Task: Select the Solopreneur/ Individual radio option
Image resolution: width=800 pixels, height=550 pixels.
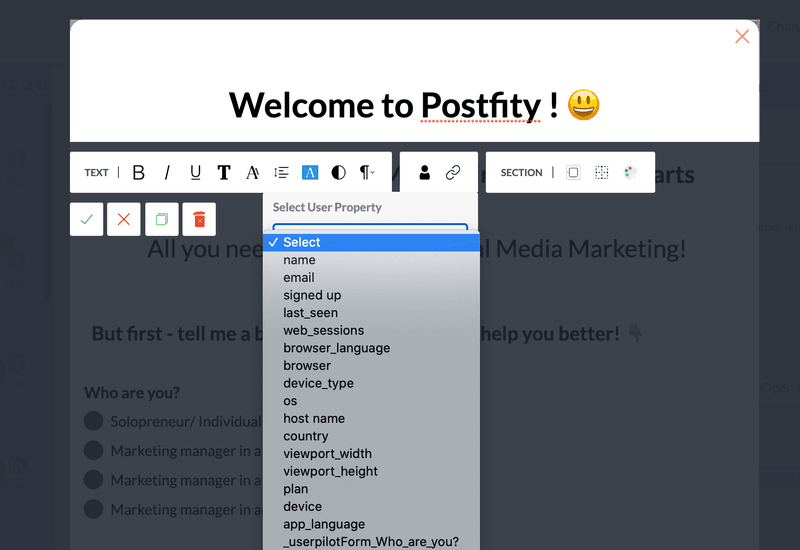Action: click(93, 421)
